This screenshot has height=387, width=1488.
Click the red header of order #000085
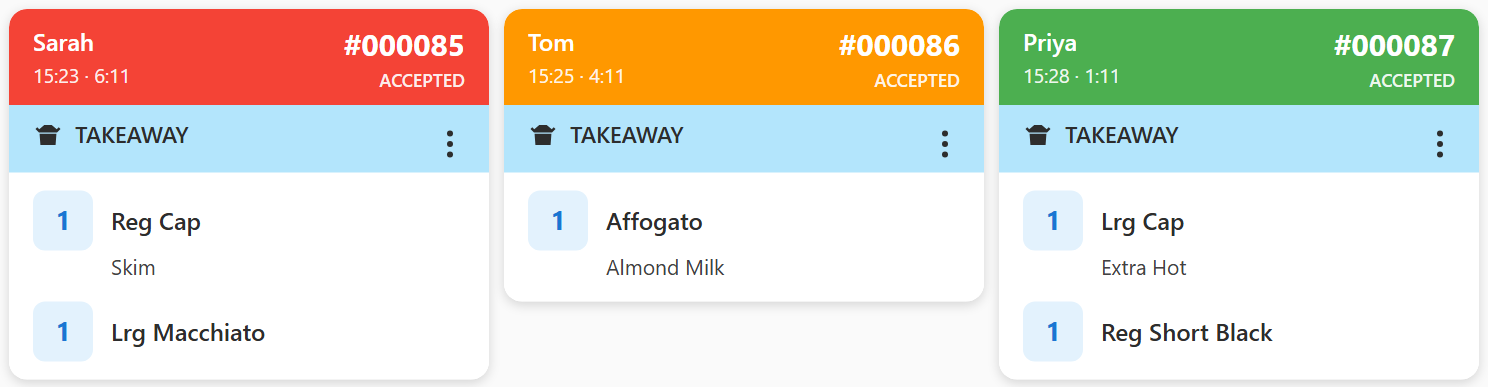click(x=249, y=57)
